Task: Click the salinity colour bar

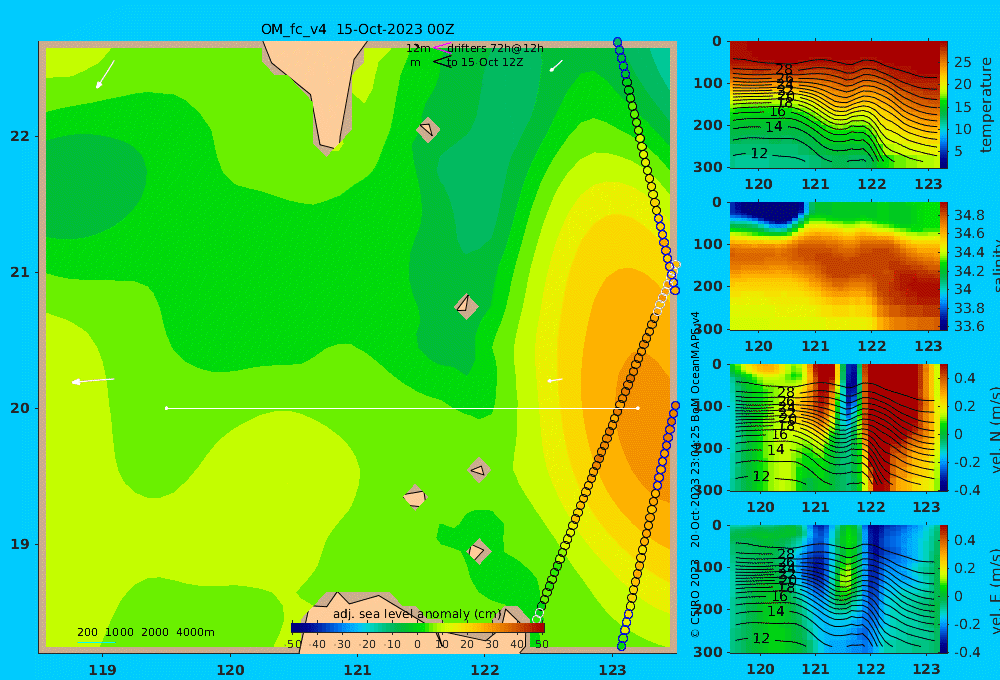Action: click(944, 266)
